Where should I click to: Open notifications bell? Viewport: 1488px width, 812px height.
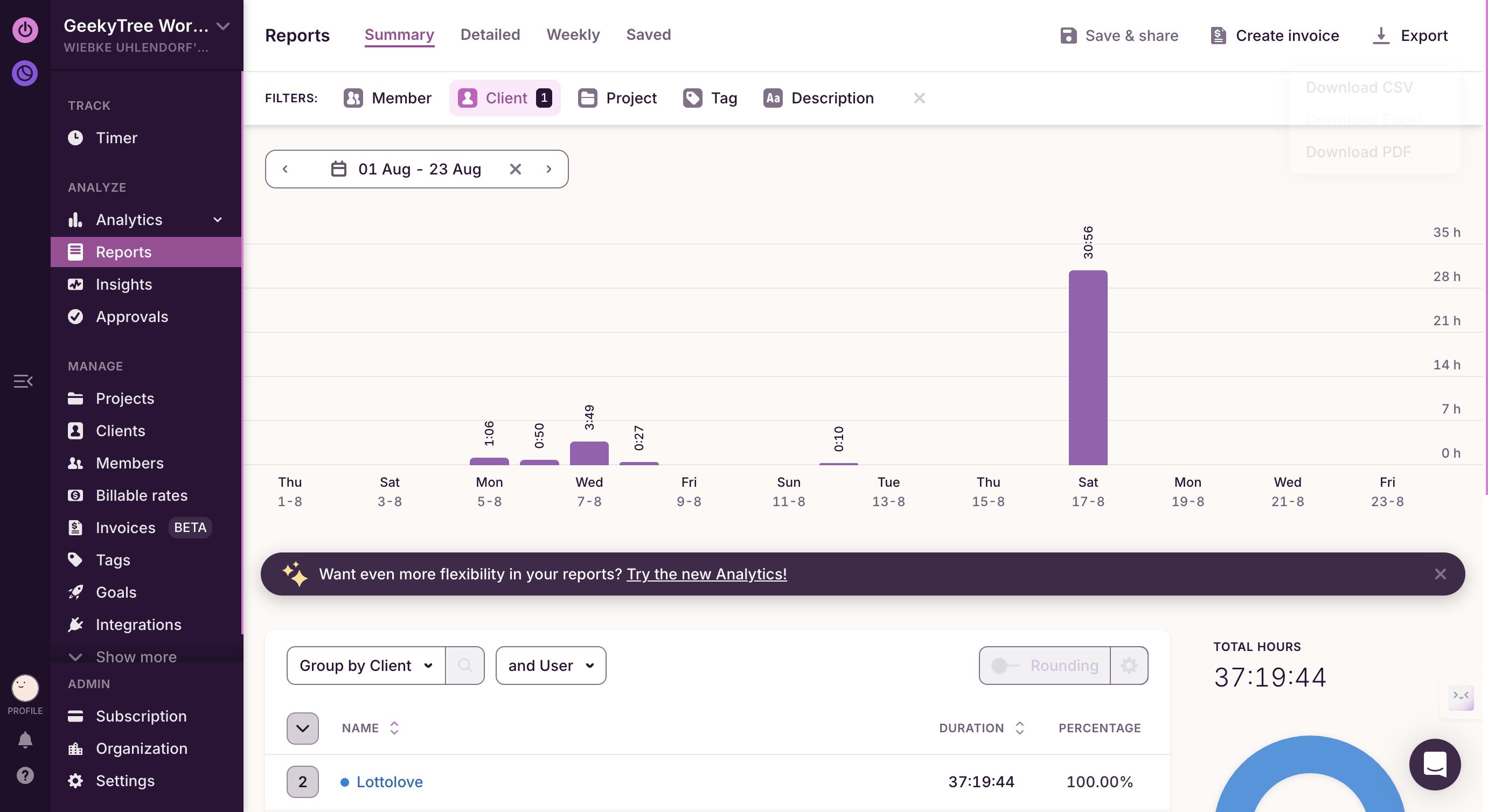pyautogui.click(x=25, y=740)
